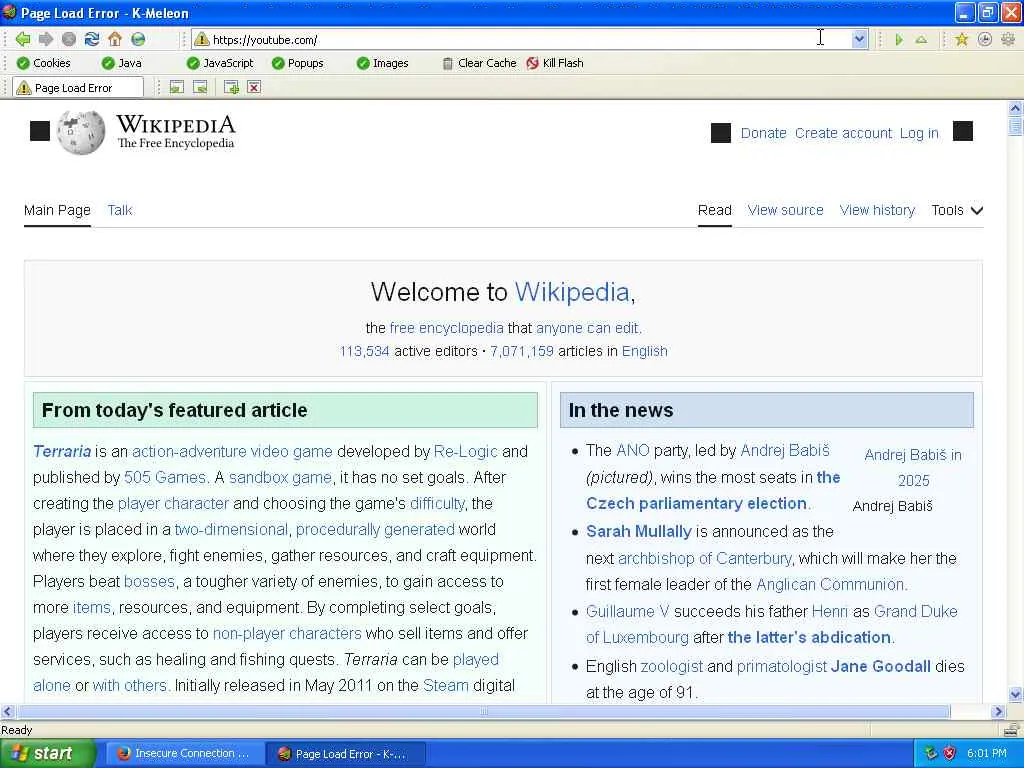Screen dimensions: 1024x768
Task: Click the vertical scrollbar thumb
Action: click(1016, 125)
